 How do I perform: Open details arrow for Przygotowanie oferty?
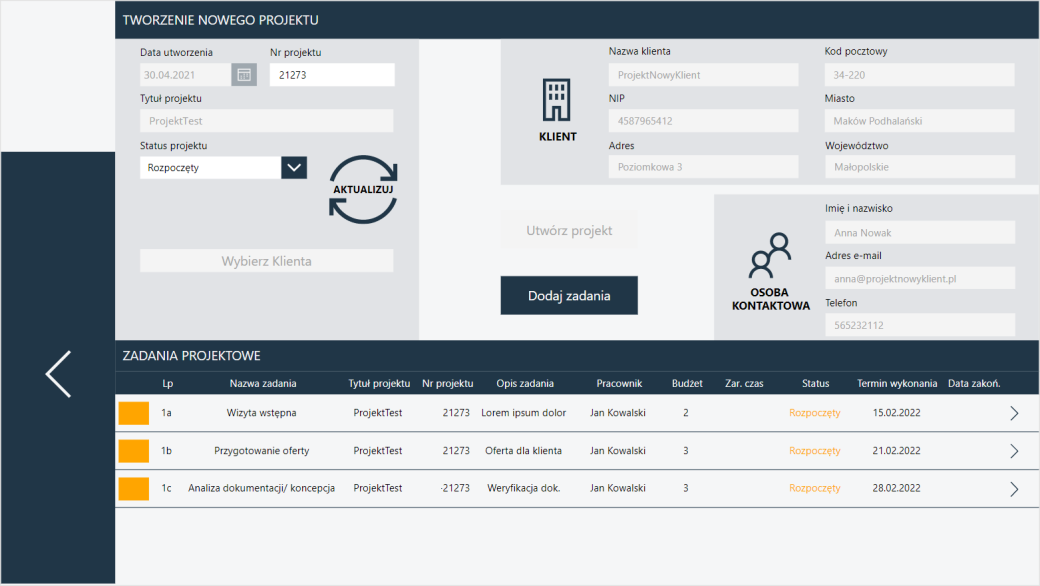pyautogui.click(x=1014, y=451)
